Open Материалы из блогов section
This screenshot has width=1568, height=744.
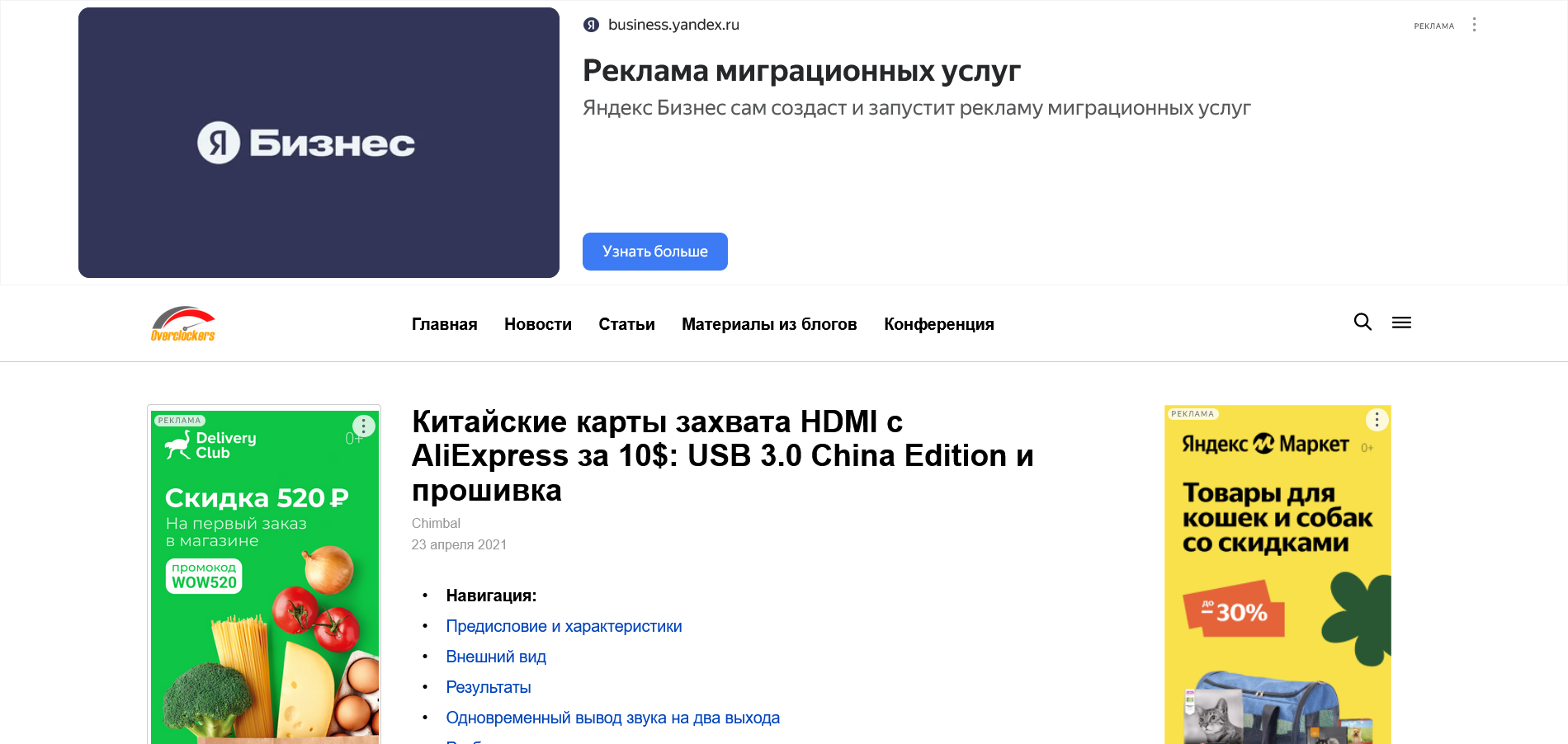tap(769, 324)
